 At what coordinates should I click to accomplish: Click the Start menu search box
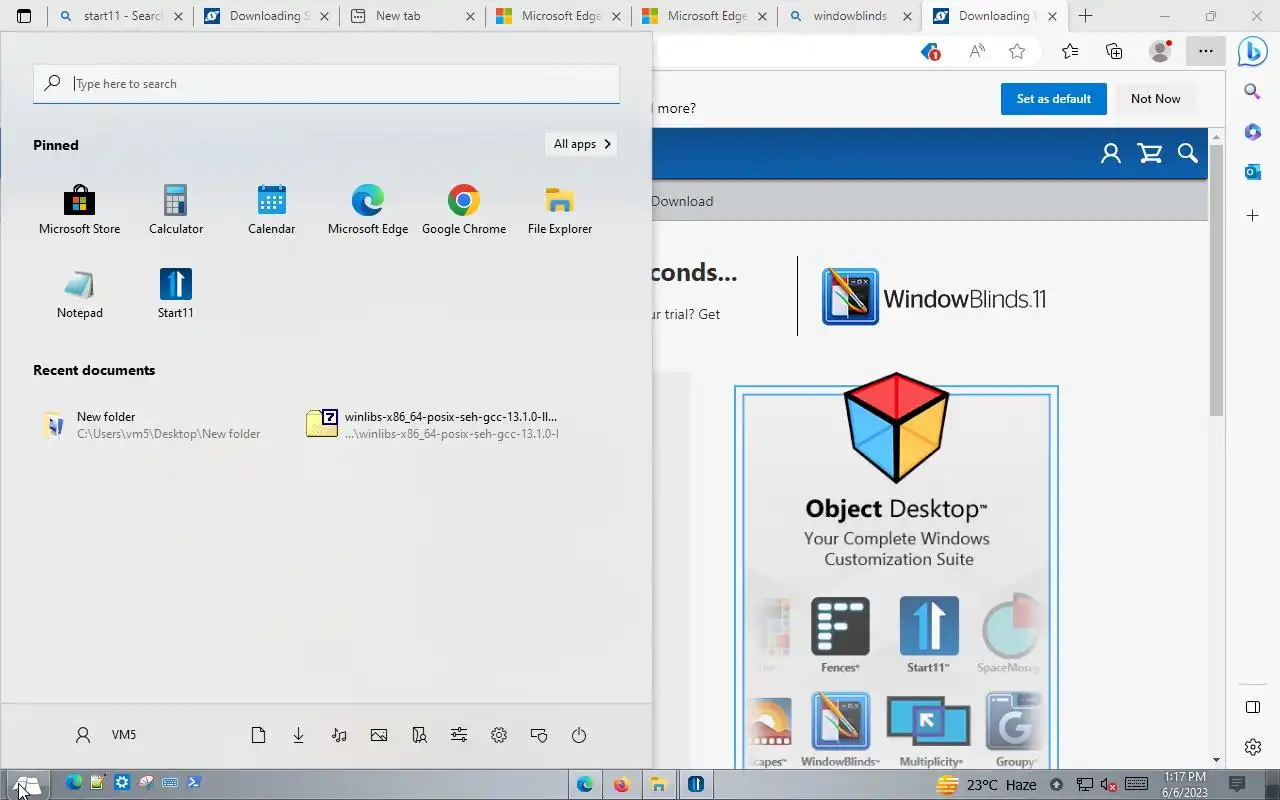point(327,84)
